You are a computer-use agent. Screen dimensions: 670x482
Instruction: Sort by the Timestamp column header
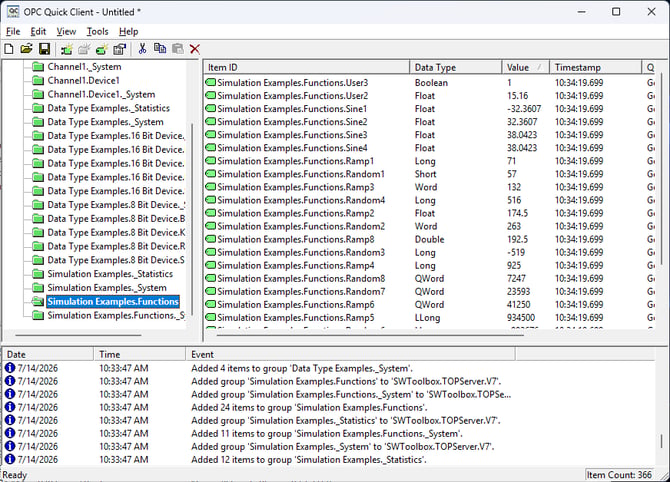pyautogui.click(x=596, y=68)
